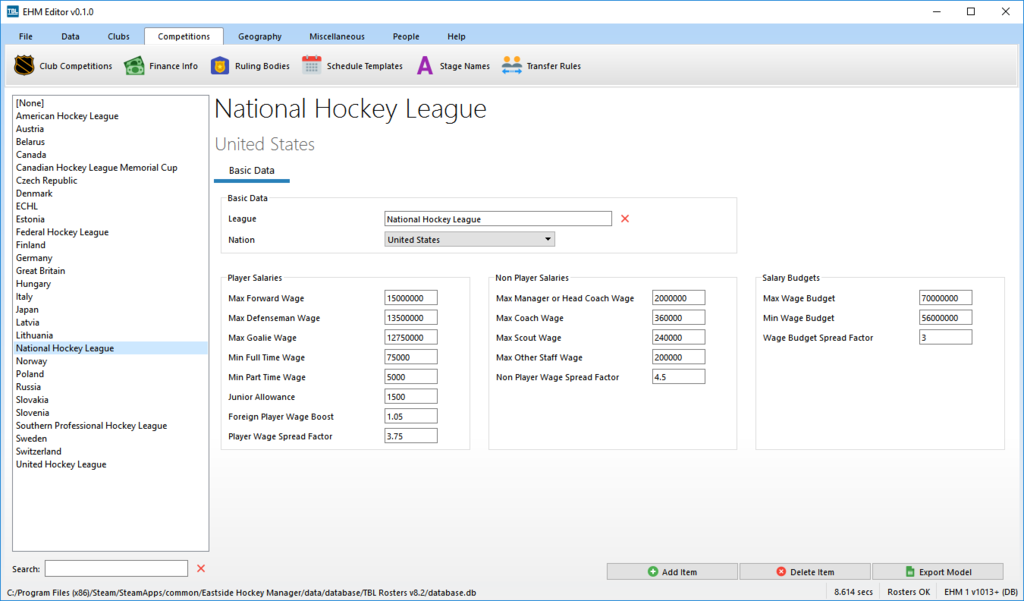Select Great Britain in the list

point(110,270)
